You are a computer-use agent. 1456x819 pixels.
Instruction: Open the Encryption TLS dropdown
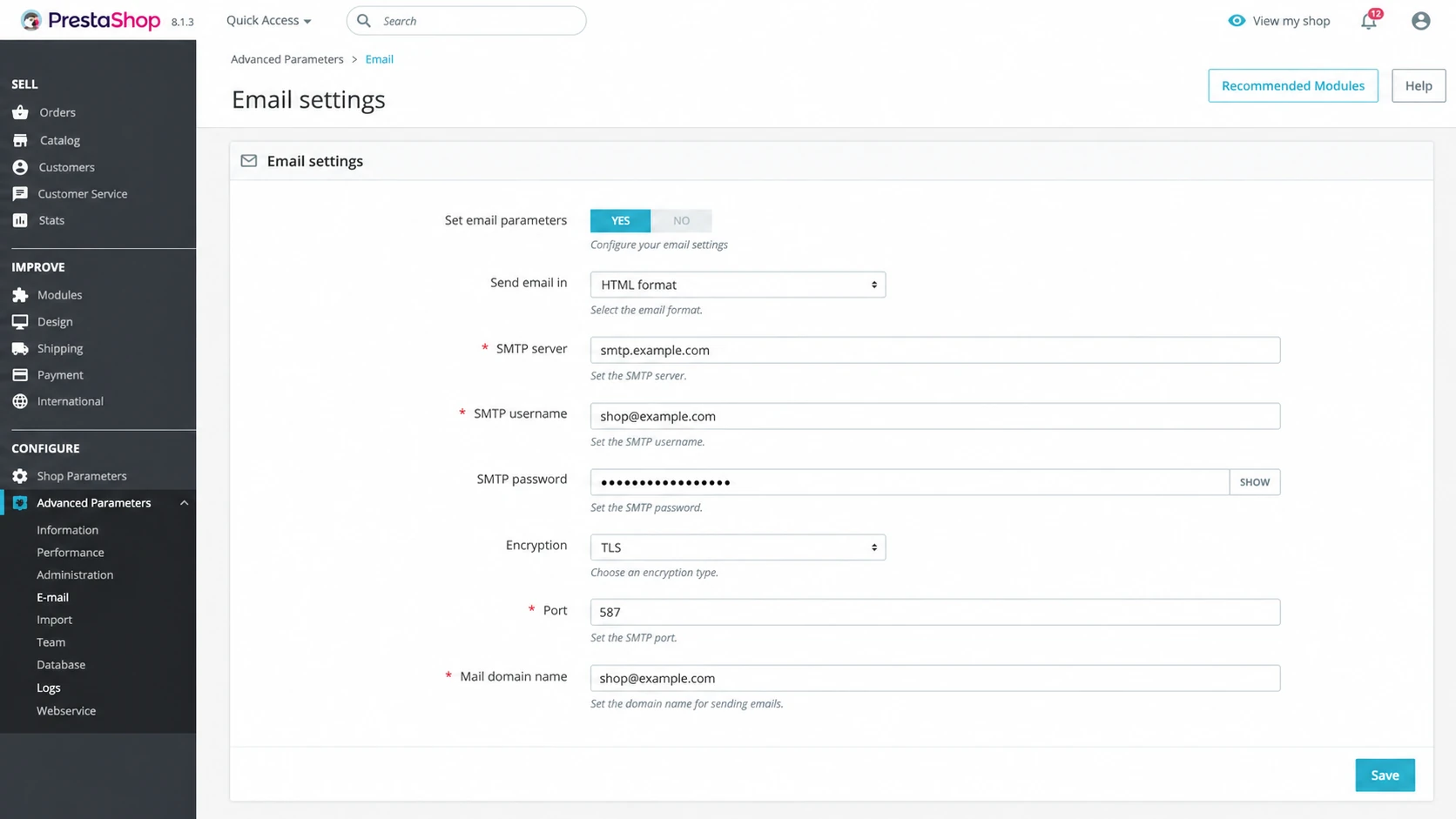coord(738,547)
